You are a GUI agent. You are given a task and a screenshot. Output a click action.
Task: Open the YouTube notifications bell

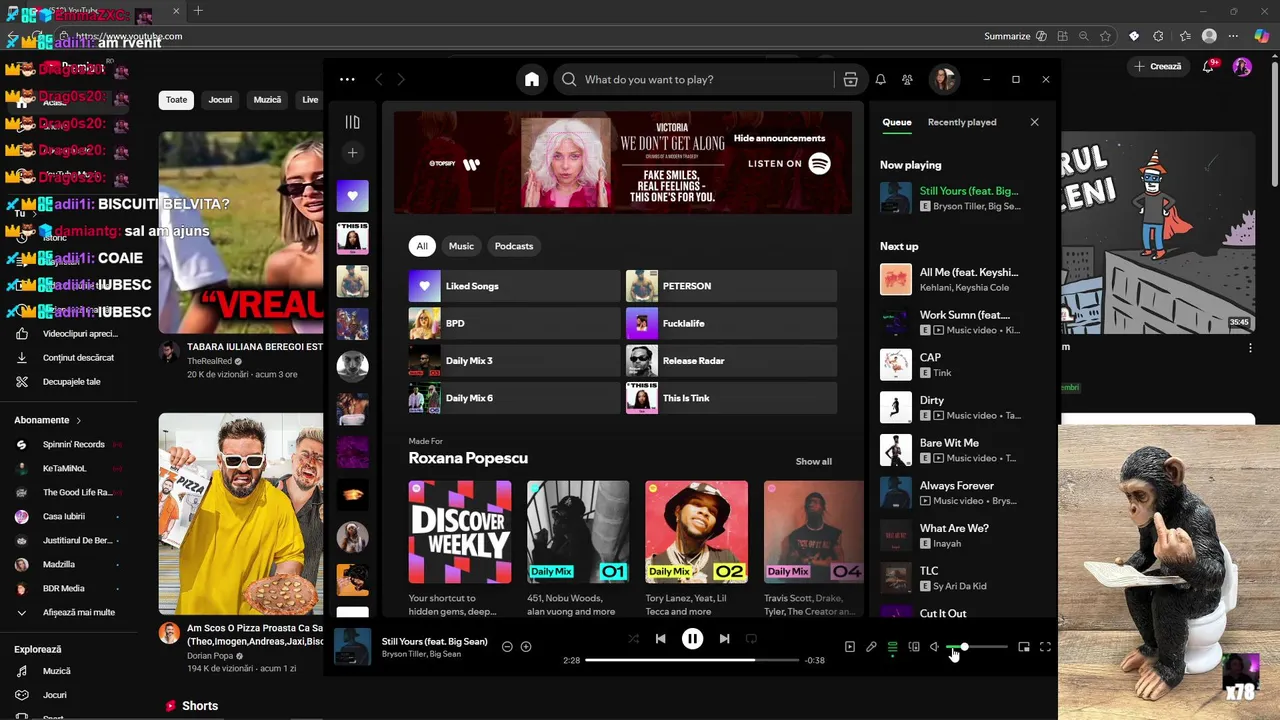1209,67
